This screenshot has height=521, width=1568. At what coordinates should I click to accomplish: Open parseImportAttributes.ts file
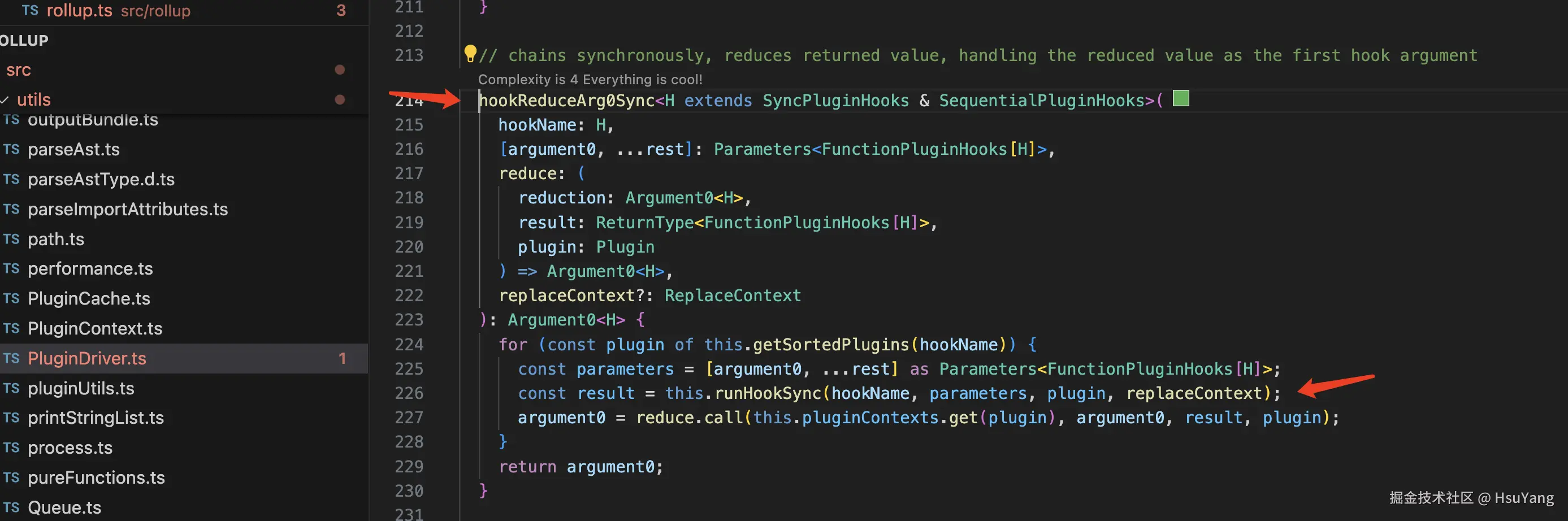pyautogui.click(x=128, y=209)
